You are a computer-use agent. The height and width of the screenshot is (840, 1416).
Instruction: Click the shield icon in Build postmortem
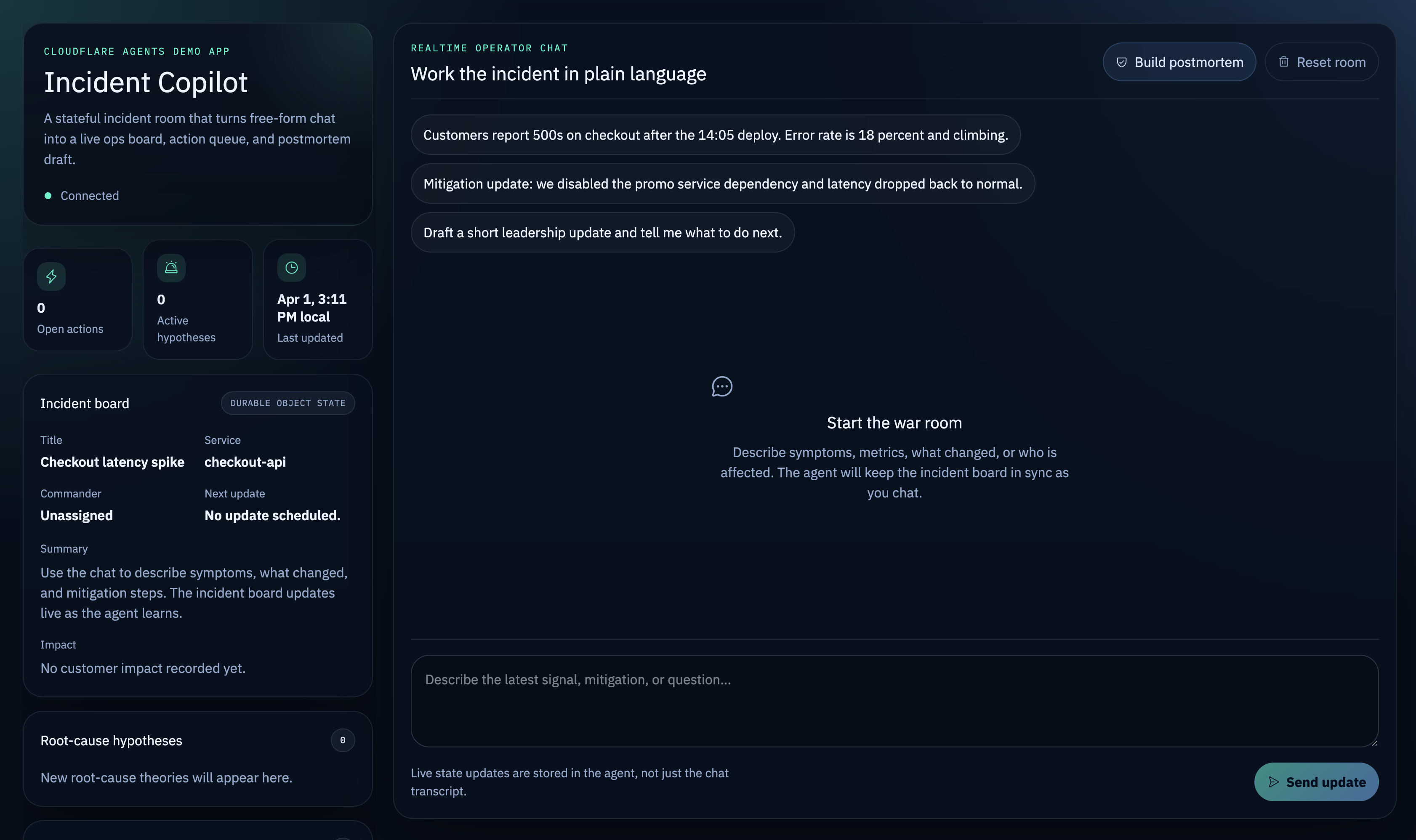click(x=1122, y=62)
